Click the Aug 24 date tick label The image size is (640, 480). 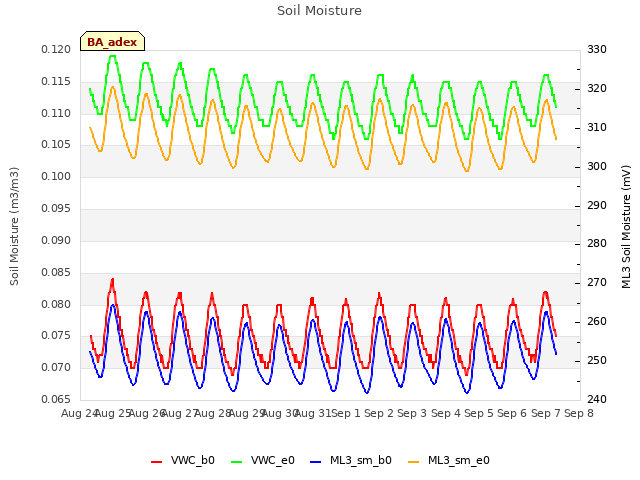[80, 413]
